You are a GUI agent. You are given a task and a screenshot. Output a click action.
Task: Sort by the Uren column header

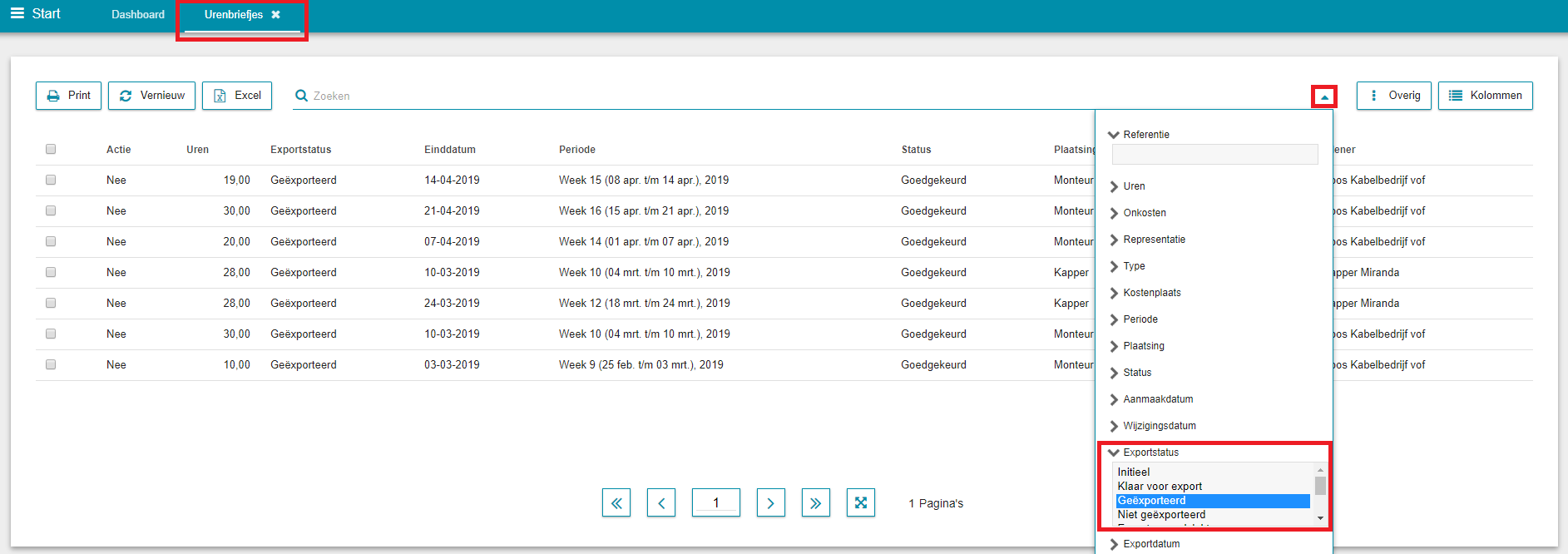coord(198,150)
